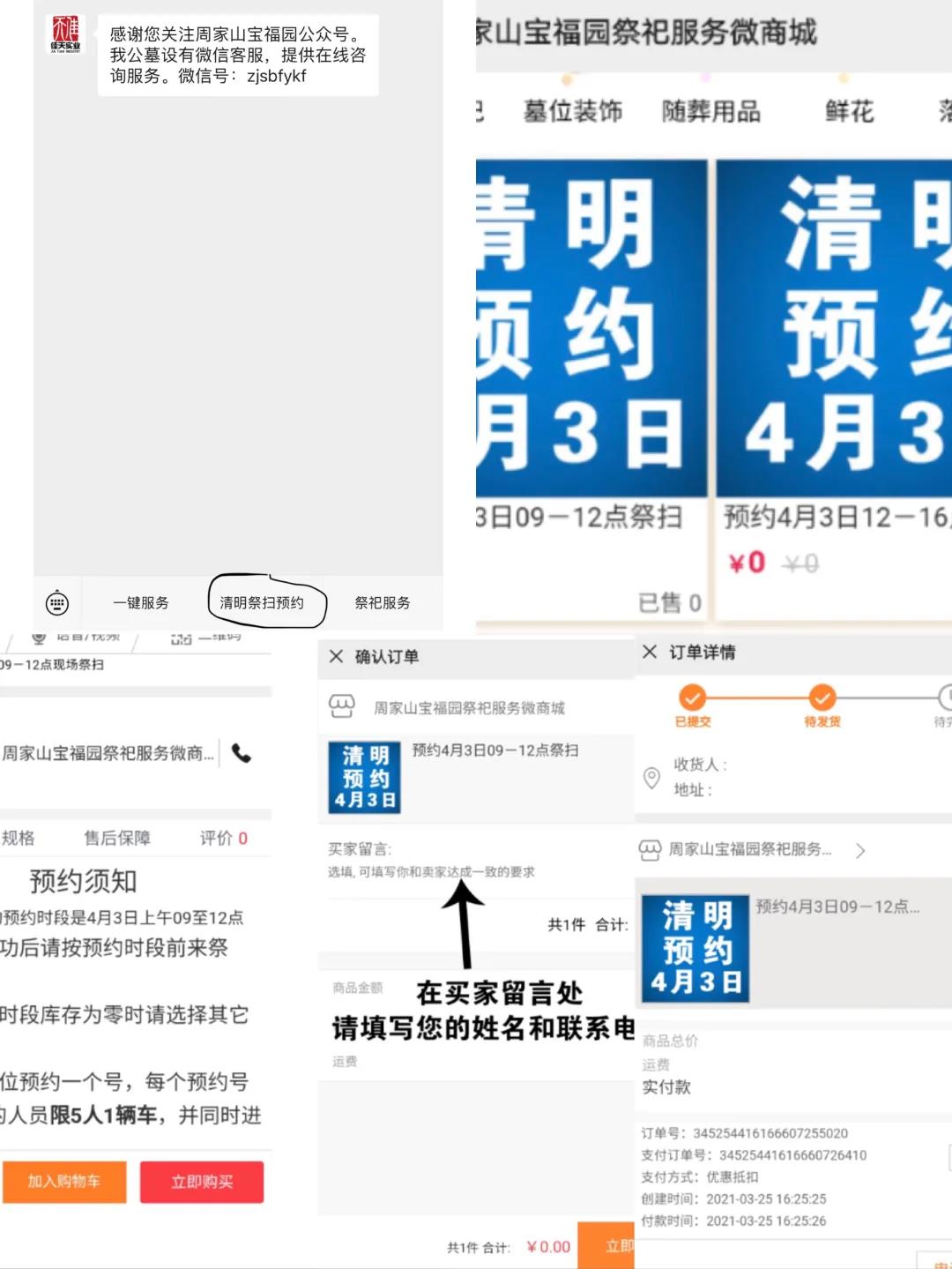Tap the delivery location pin icon
952x1269 pixels.
click(651, 777)
